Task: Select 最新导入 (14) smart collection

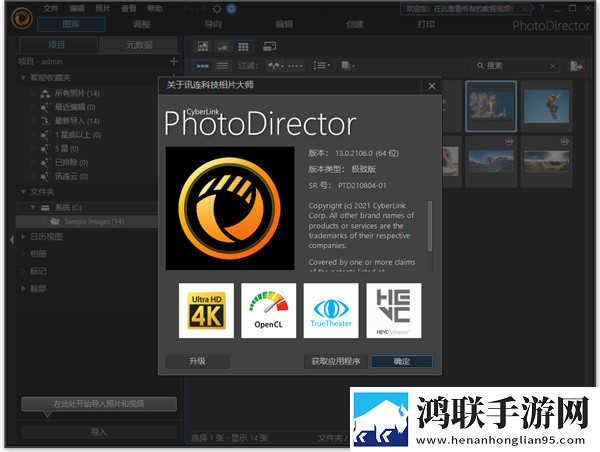Action: pos(77,121)
